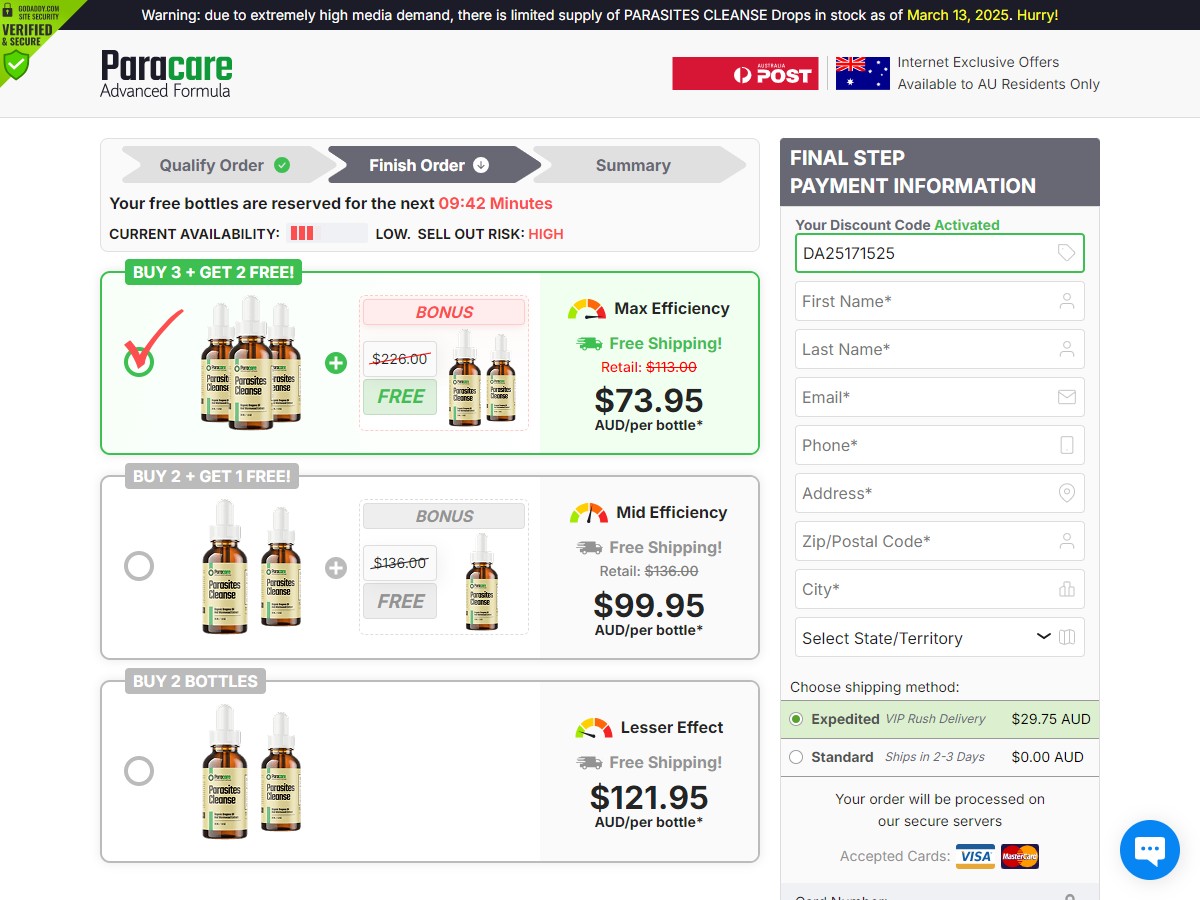
Task: Click the green plus icon in Buy 3 package
Action: point(336,363)
